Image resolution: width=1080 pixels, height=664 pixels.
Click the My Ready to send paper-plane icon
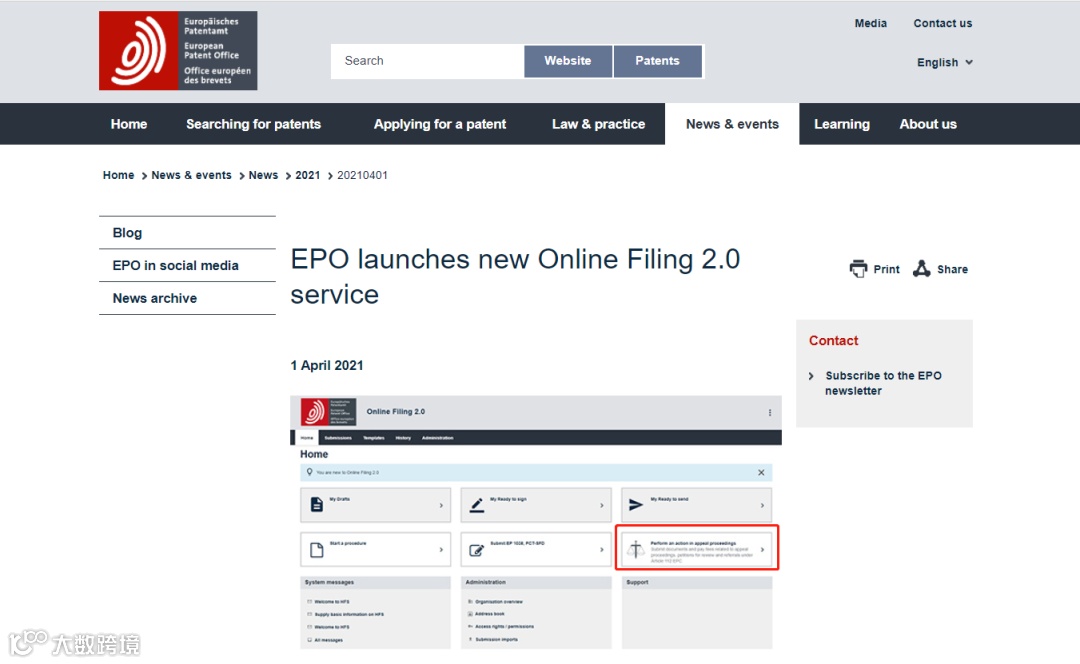[636, 505]
